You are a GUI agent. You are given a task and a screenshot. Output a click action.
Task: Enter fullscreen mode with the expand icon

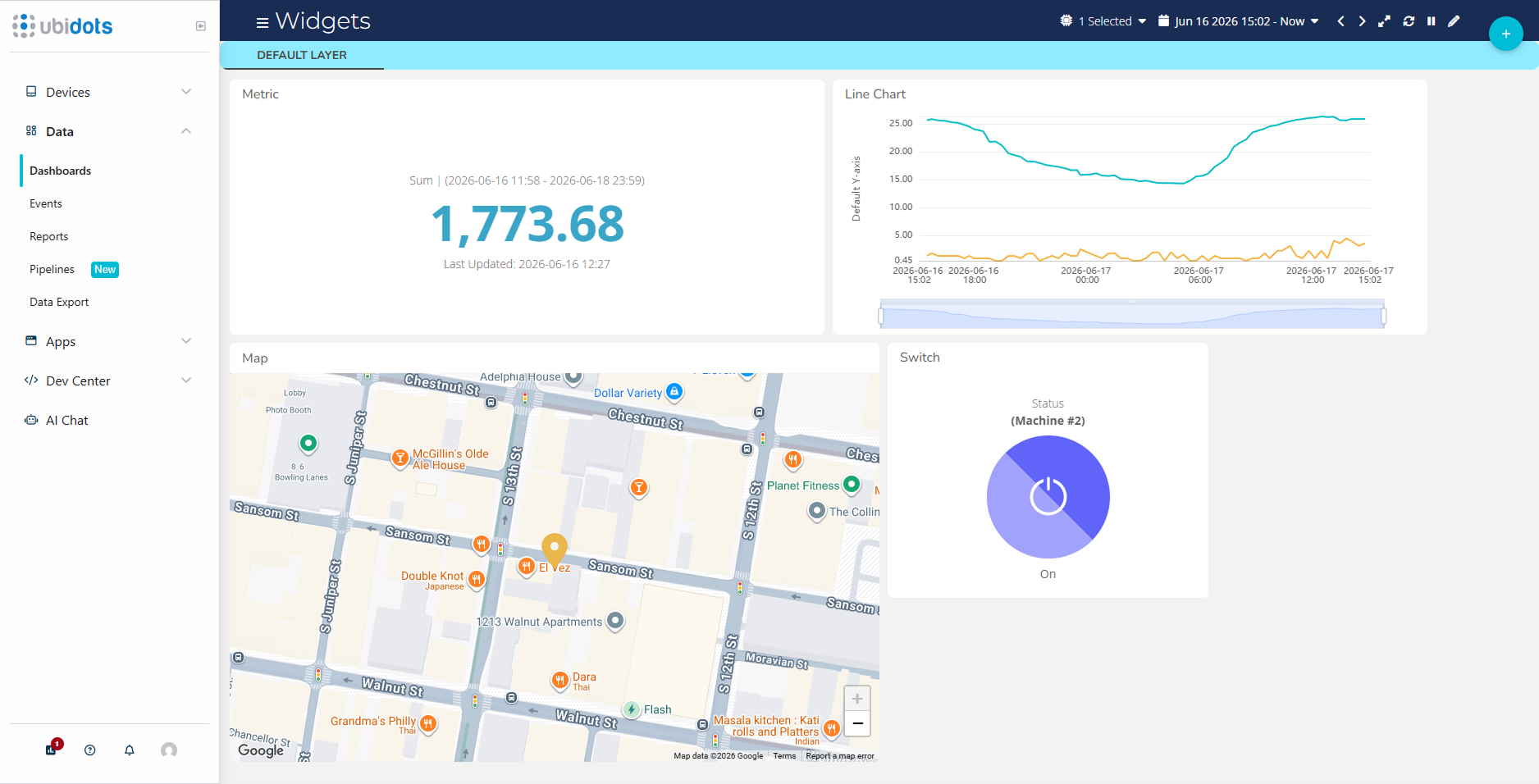1384,21
